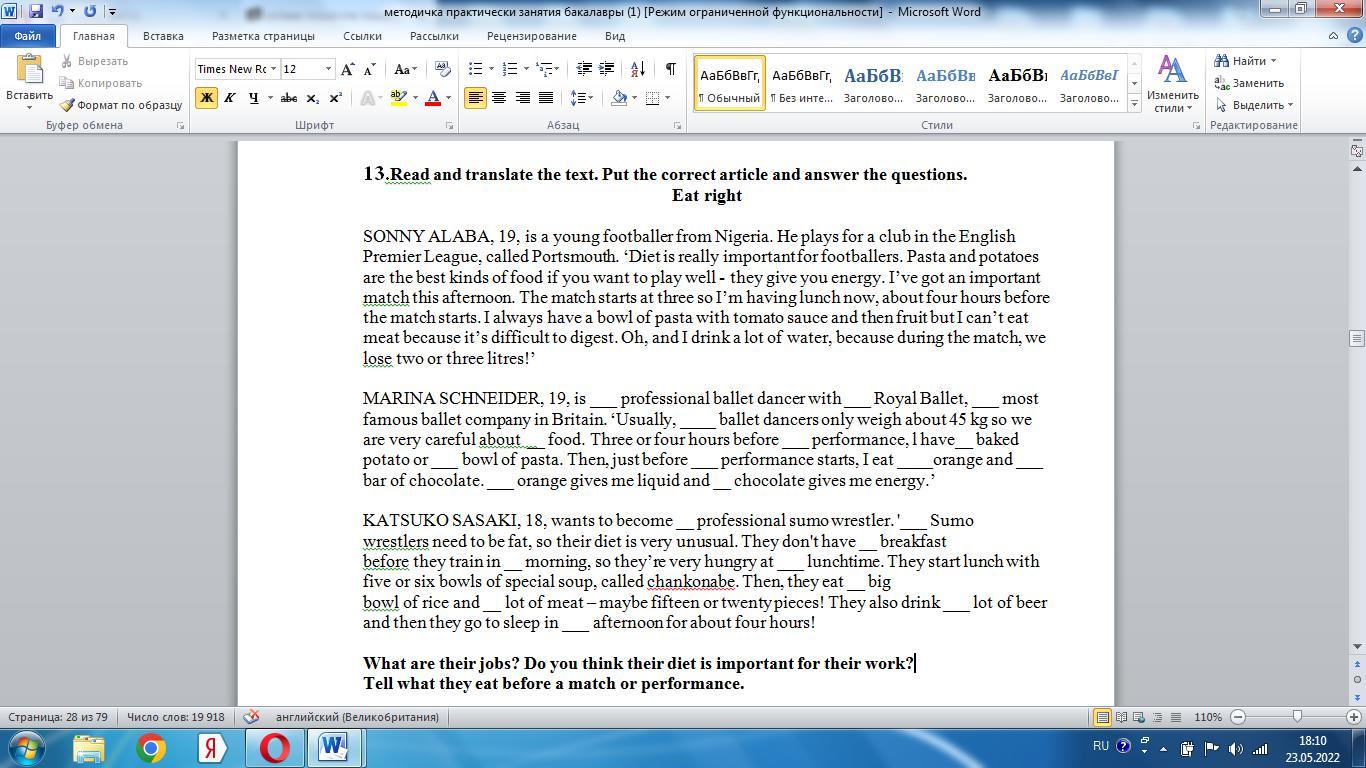The image size is (1366, 768).
Task: Click page indicator Страница: 28 из 79
Action: tap(58, 717)
